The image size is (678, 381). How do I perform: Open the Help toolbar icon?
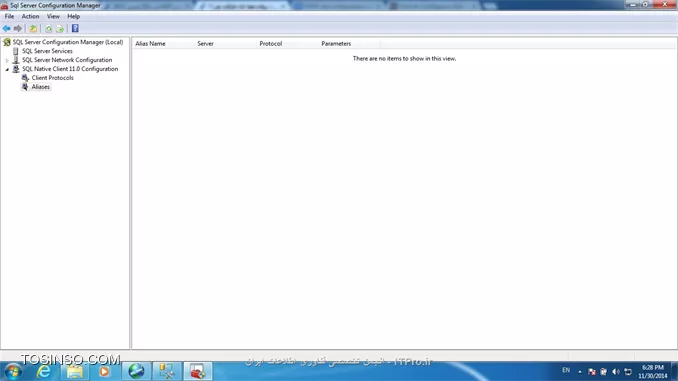(x=75, y=29)
